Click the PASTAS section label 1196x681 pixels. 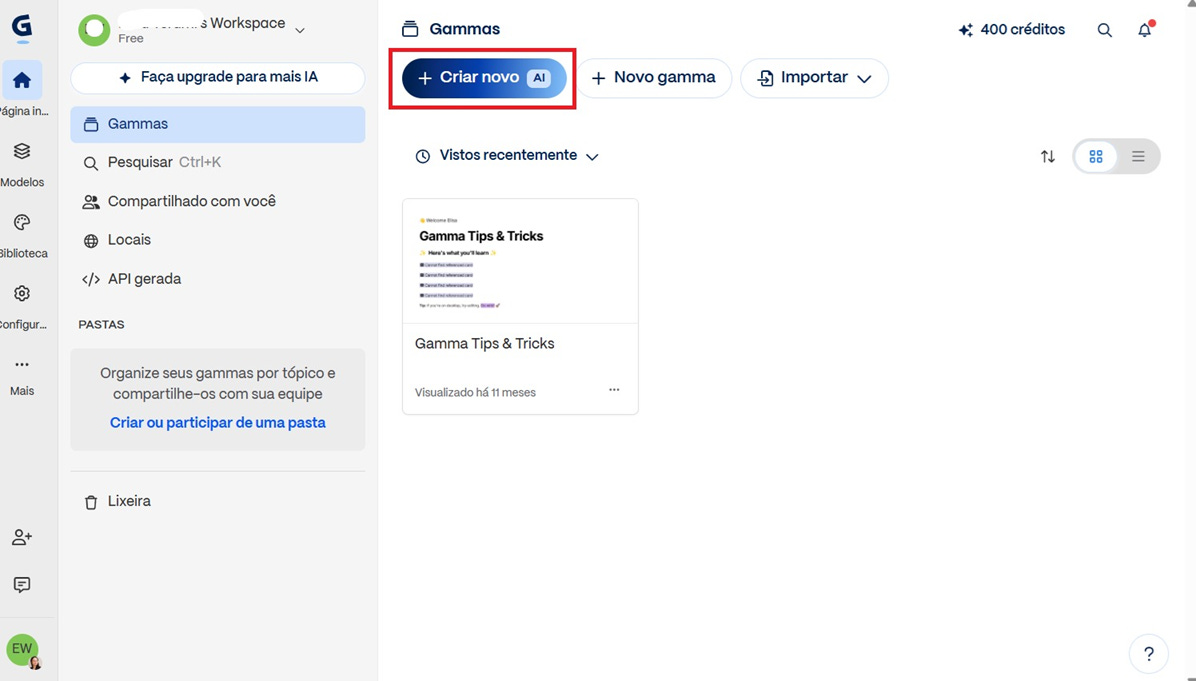pyautogui.click(x=101, y=325)
